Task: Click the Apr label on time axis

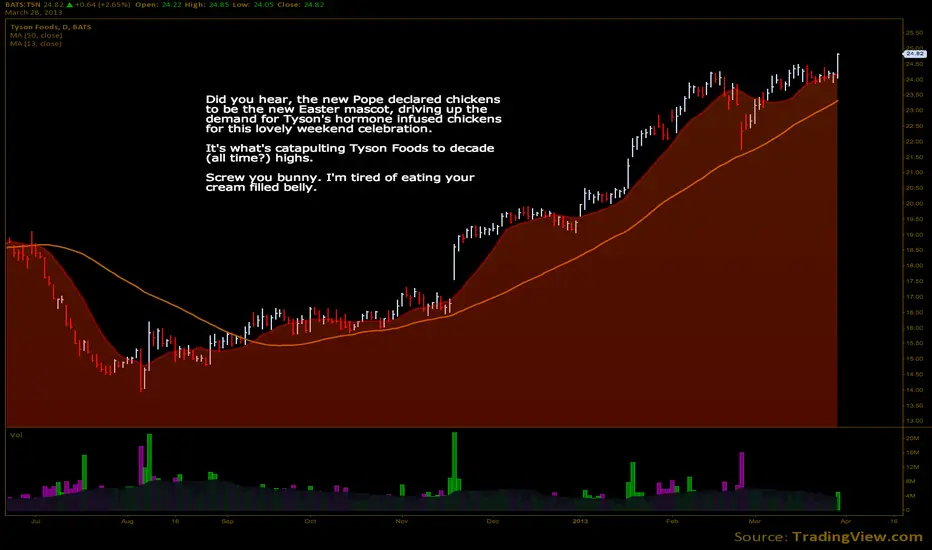Action: 846,521
